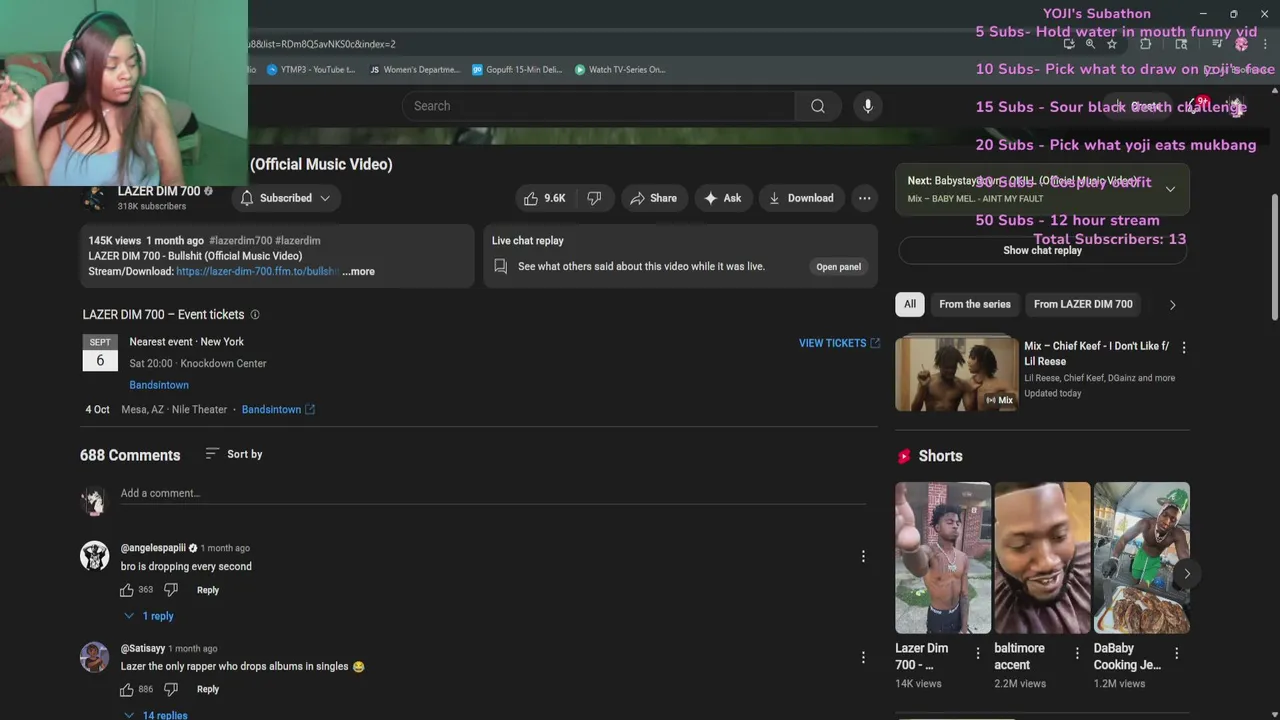1280x720 pixels.
Task: Expand the description with ...more
Action: pos(358,272)
